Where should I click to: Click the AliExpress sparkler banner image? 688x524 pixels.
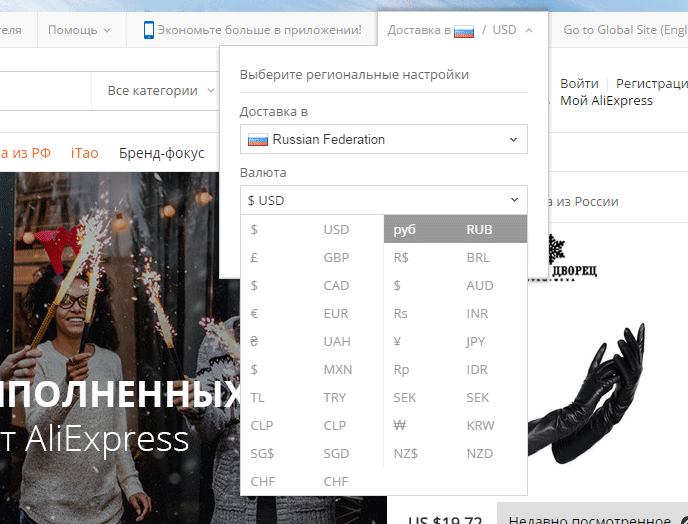[x=120, y=348]
